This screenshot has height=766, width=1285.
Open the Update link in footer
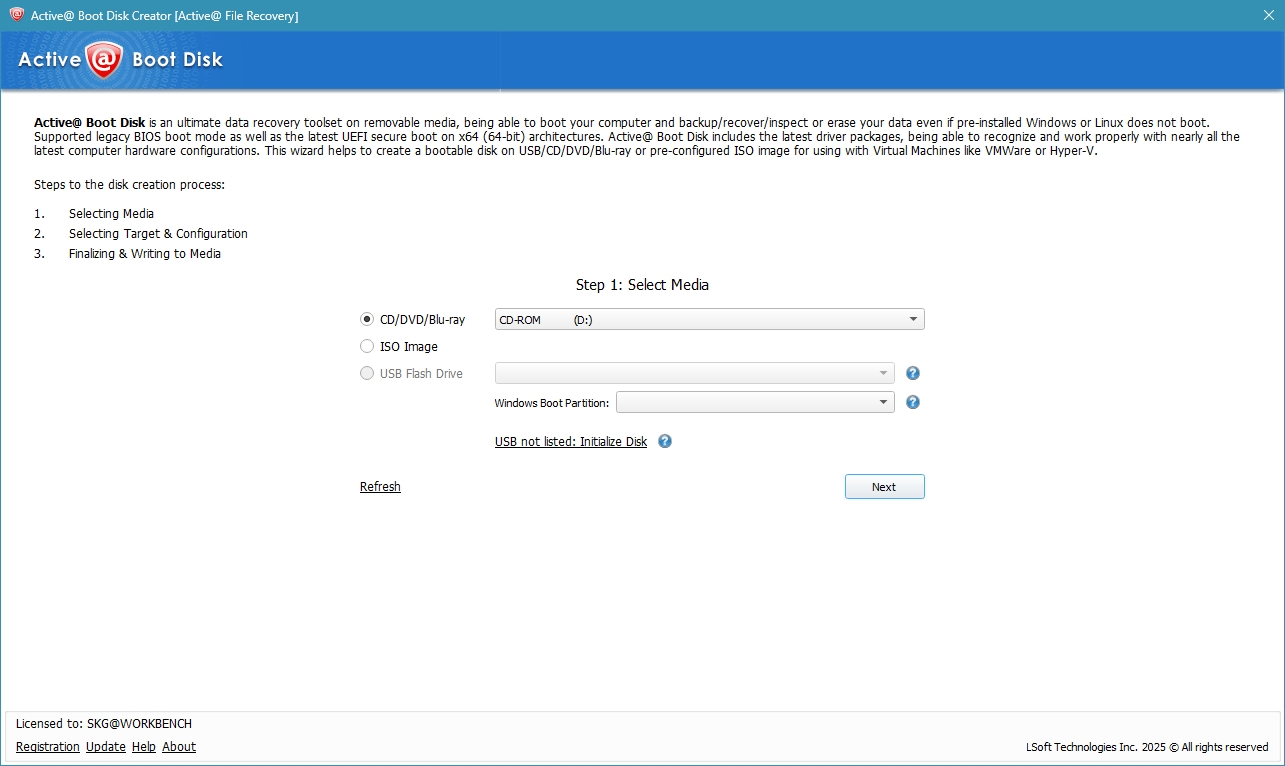point(106,747)
